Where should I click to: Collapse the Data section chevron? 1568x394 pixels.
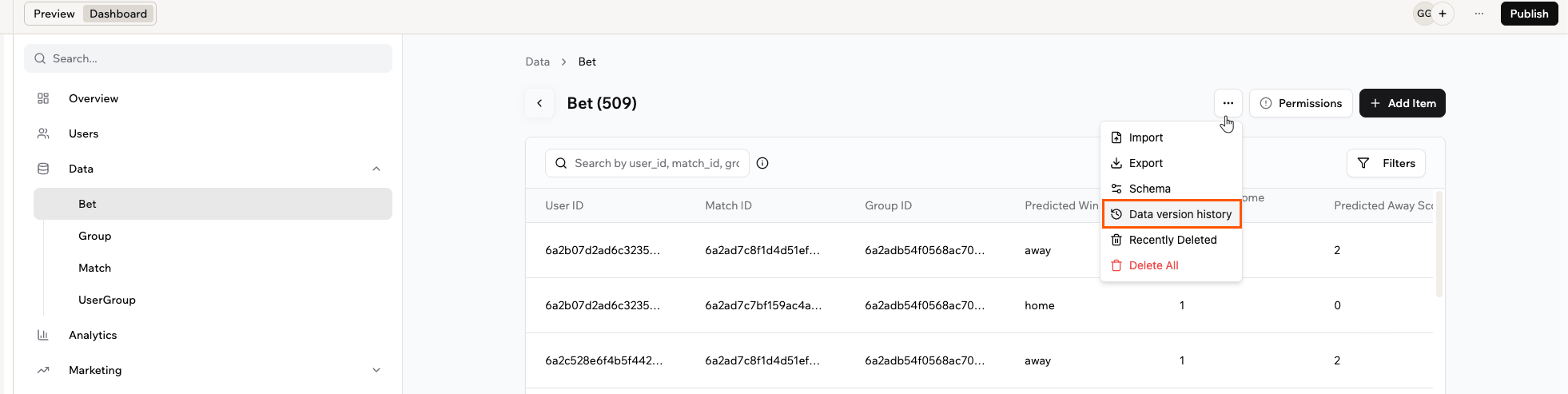(x=376, y=169)
